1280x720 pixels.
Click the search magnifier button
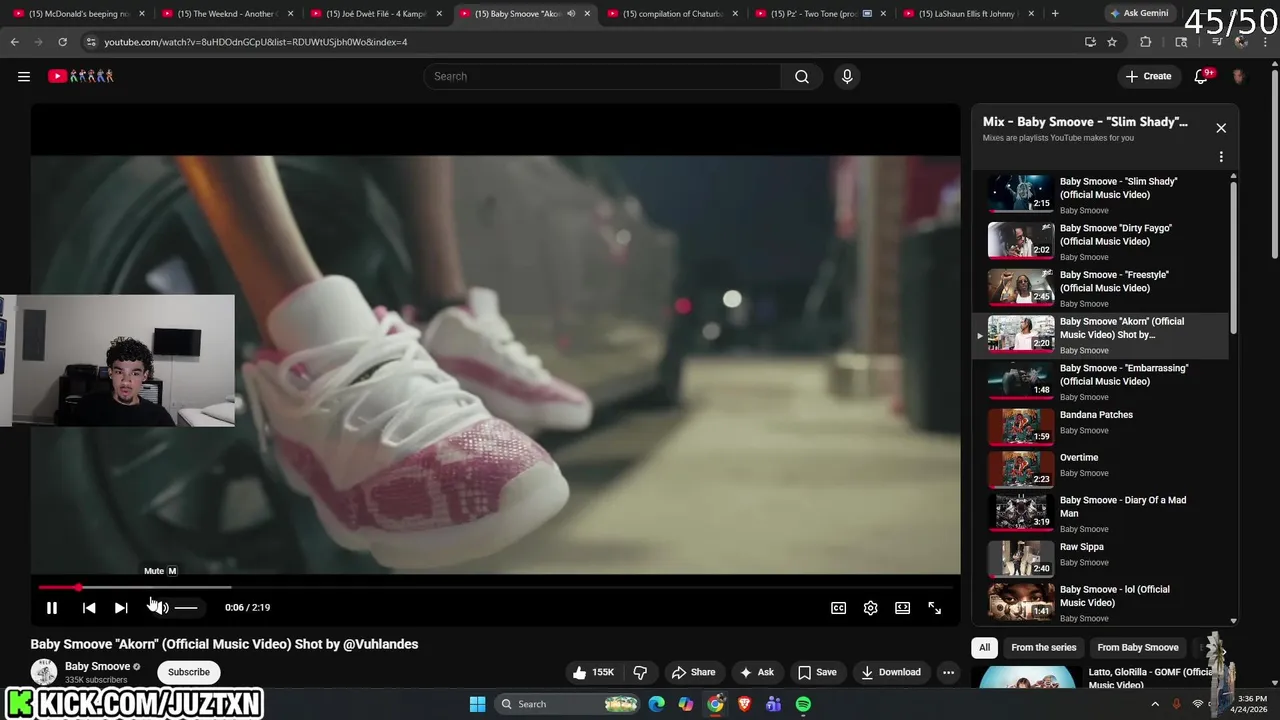click(801, 76)
